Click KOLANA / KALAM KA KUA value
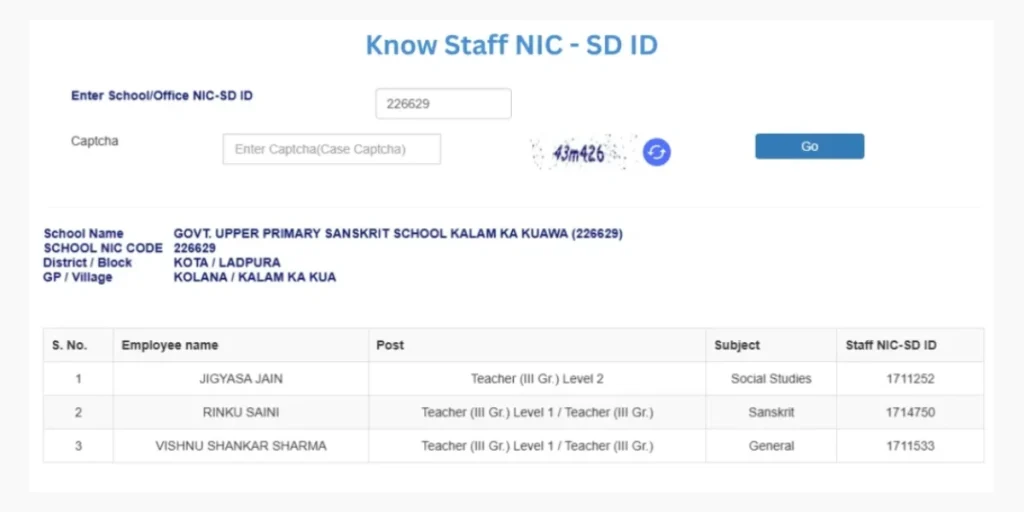1024x512 pixels. [255, 277]
